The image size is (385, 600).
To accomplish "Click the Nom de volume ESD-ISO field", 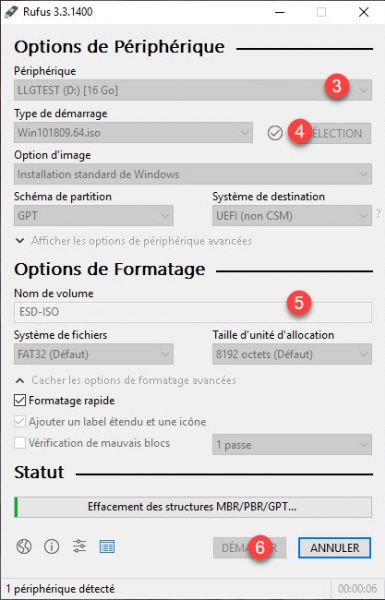I will pos(193,312).
